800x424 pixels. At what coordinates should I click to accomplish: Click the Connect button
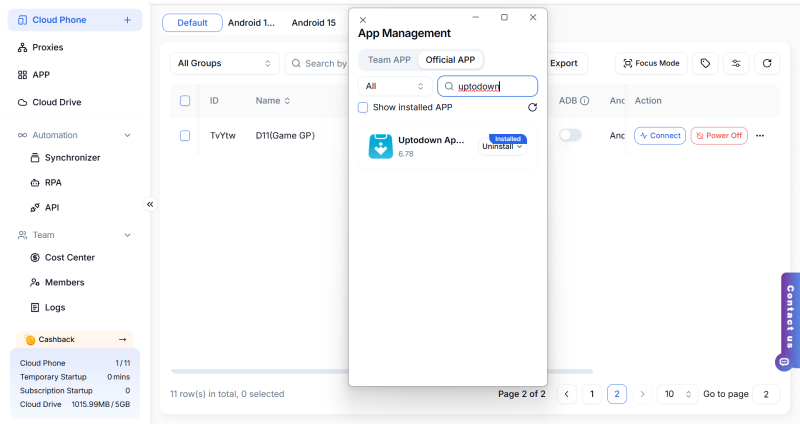point(660,135)
